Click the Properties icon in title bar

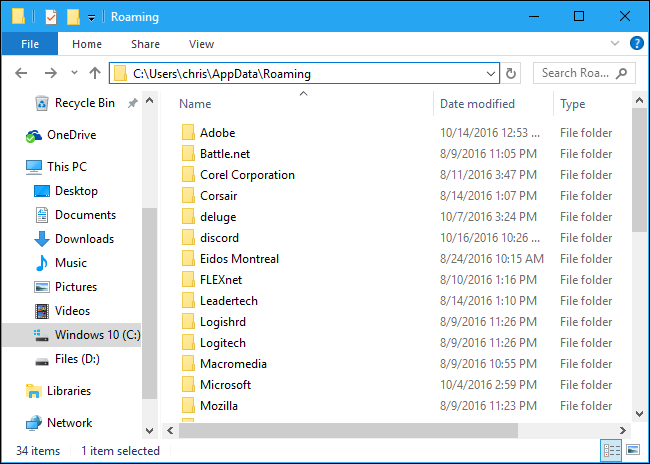pyautogui.click(x=51, y=17)
